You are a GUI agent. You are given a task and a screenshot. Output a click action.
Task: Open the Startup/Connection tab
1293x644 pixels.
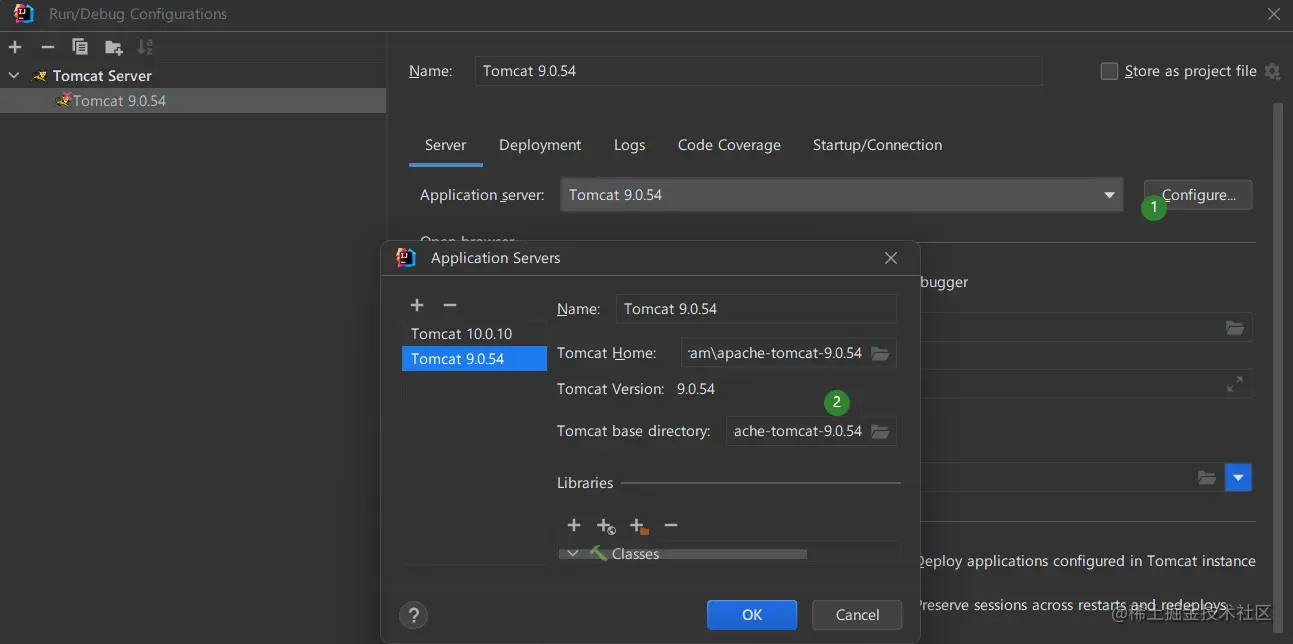pos(877,145)
